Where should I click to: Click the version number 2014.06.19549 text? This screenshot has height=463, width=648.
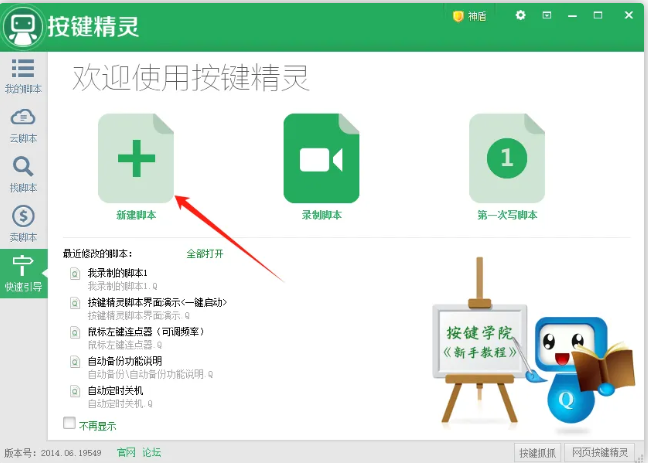(x=71, y=453)
